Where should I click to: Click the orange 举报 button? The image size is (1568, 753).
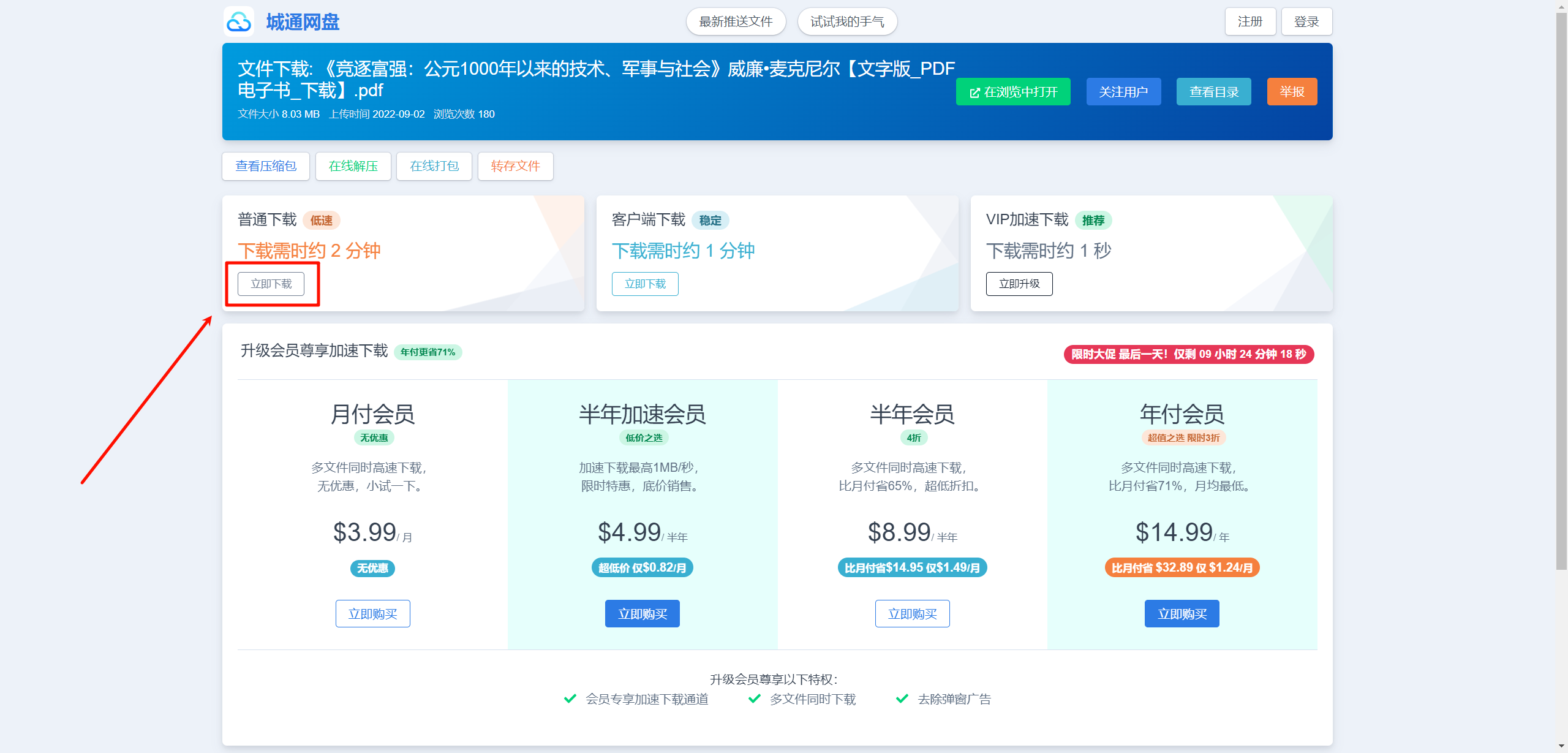point(1292,92)
